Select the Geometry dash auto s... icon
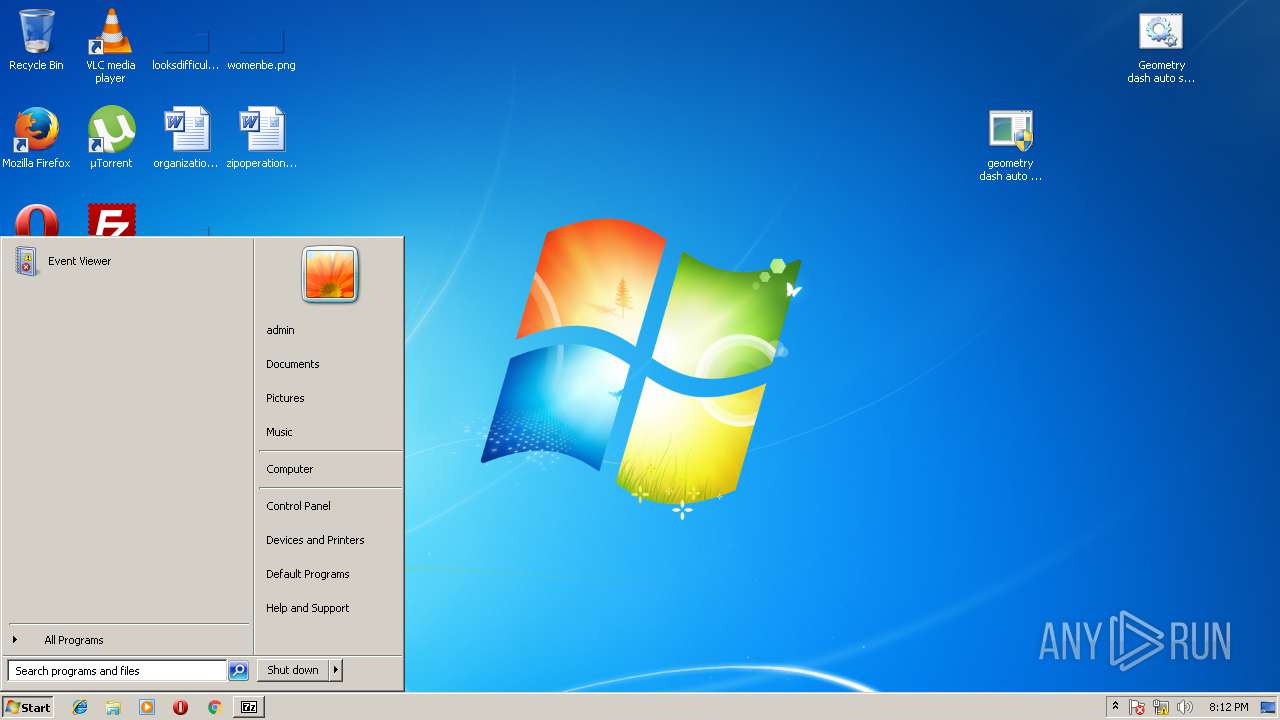 click(x=1161, y=48)
